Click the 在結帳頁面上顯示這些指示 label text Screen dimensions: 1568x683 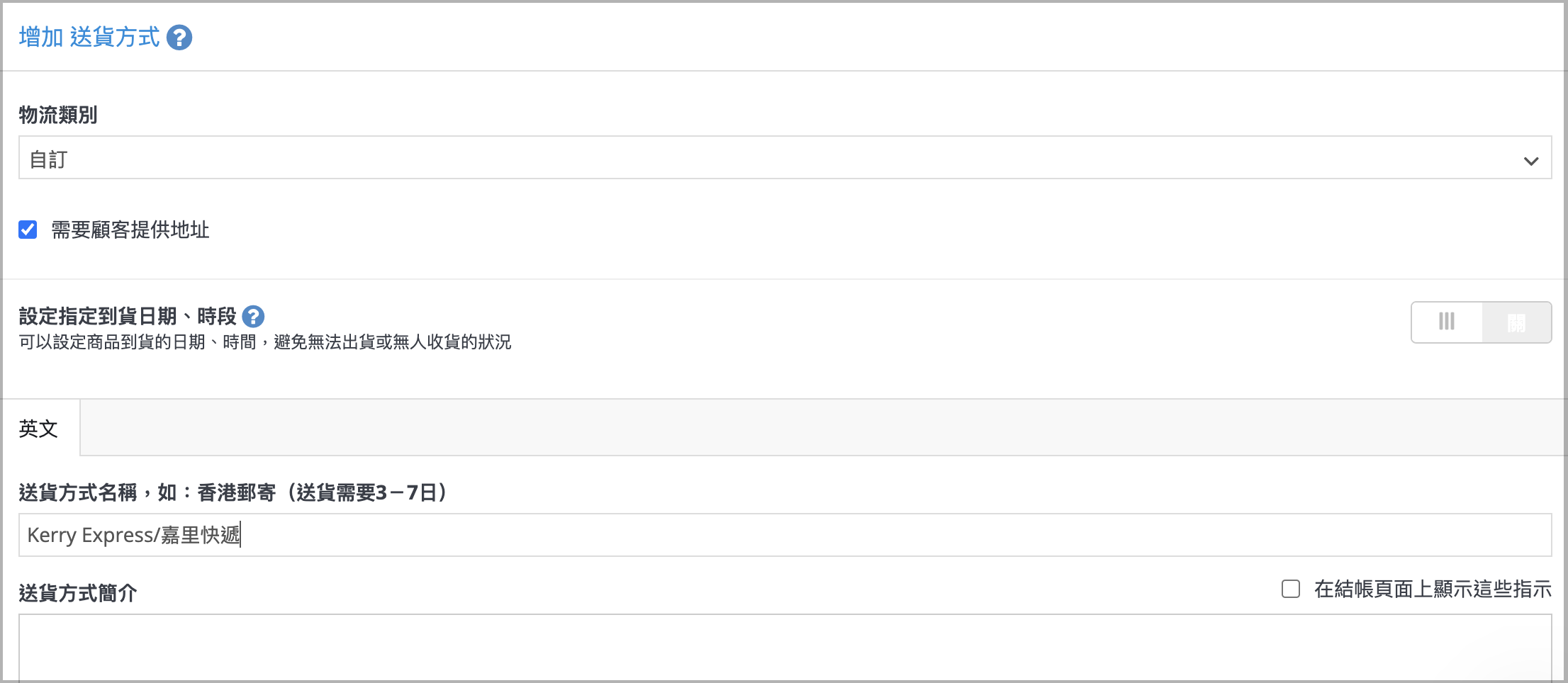[x=1432, y=589]
